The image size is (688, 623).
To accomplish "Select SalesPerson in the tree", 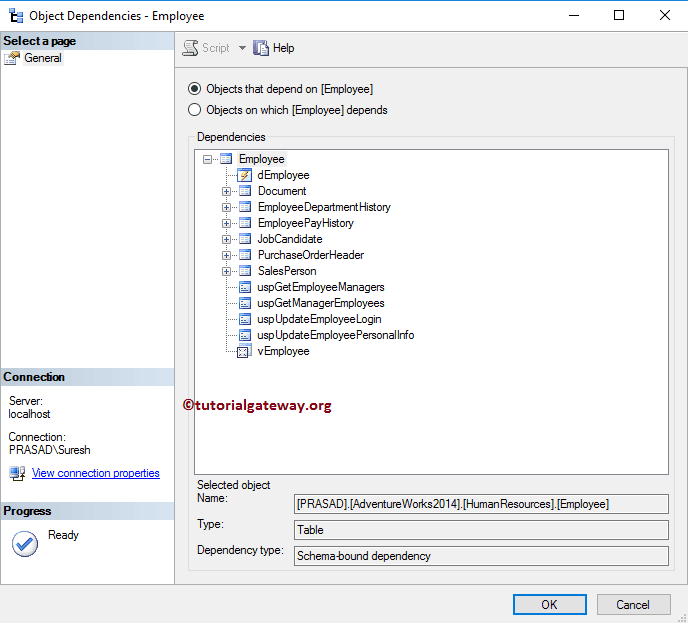I will [x=287, y=271].
